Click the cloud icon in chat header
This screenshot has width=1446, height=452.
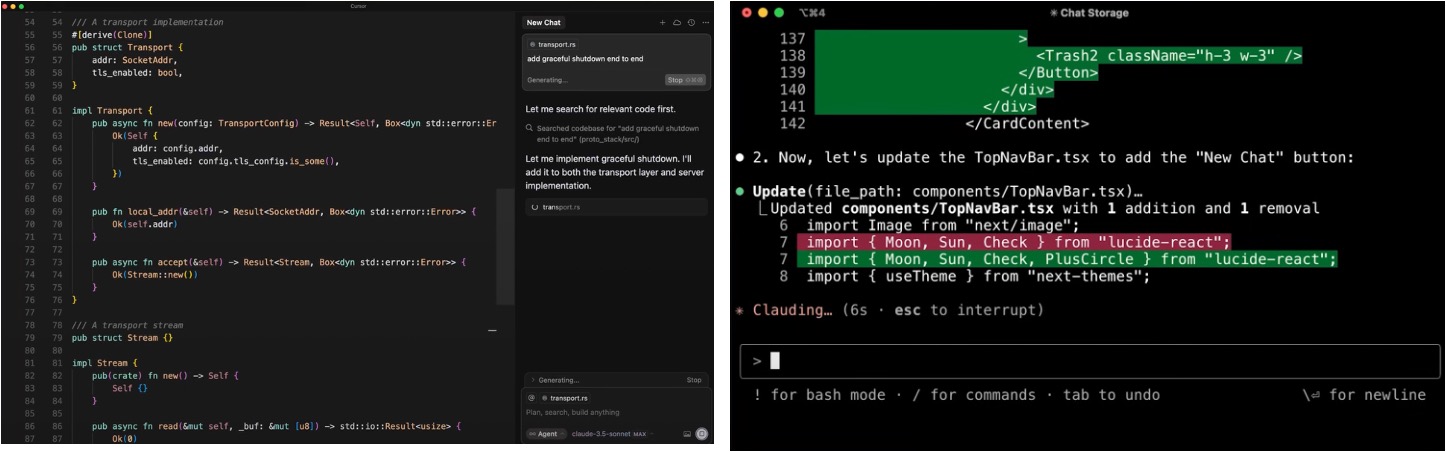click(x=677, y=22)
